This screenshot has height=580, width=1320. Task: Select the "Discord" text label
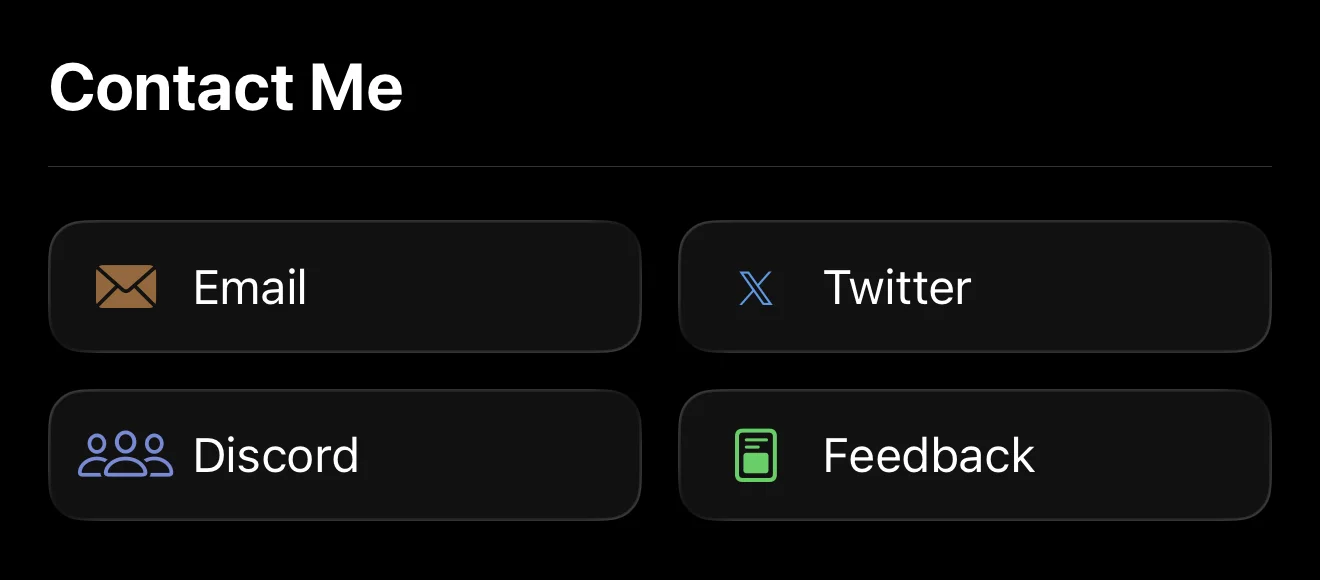[276, 456]
